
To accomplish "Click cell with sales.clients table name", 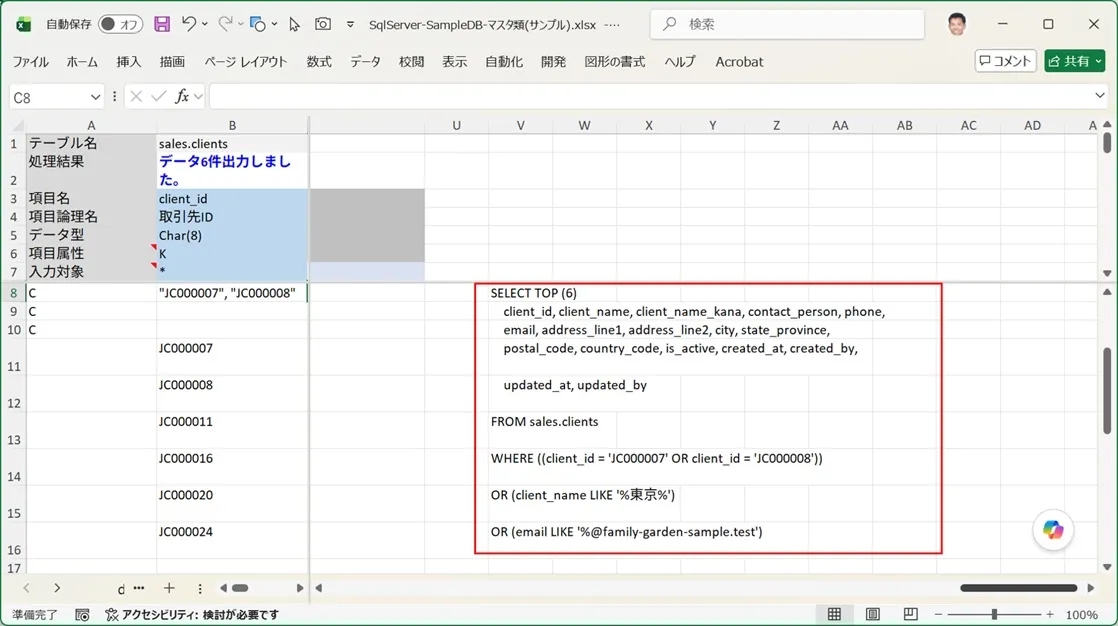I will pos(232,143).
